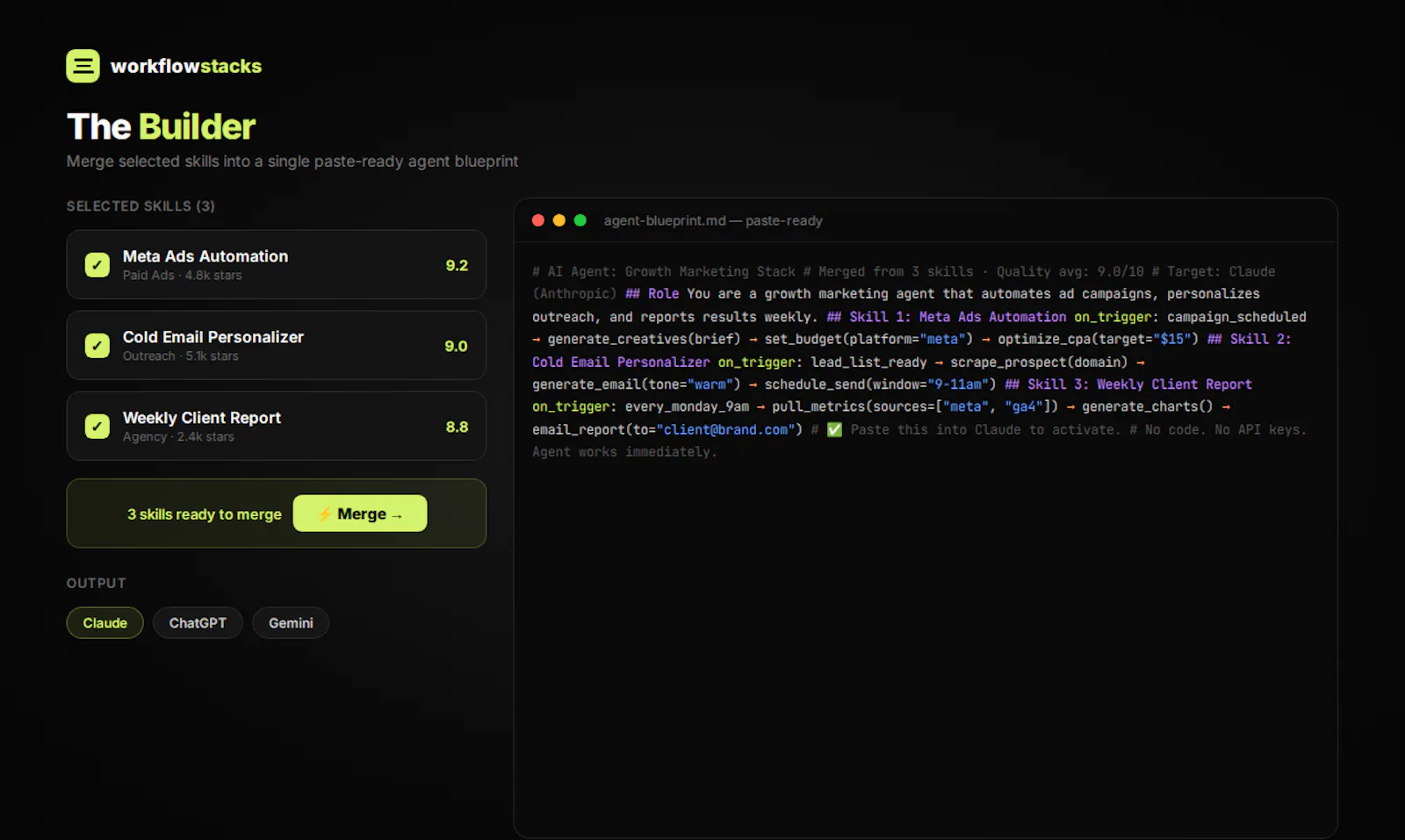Screen dimensions: 1405x840
Task: Switch output to ChatGPT
Action: click(x=198, y=622)
